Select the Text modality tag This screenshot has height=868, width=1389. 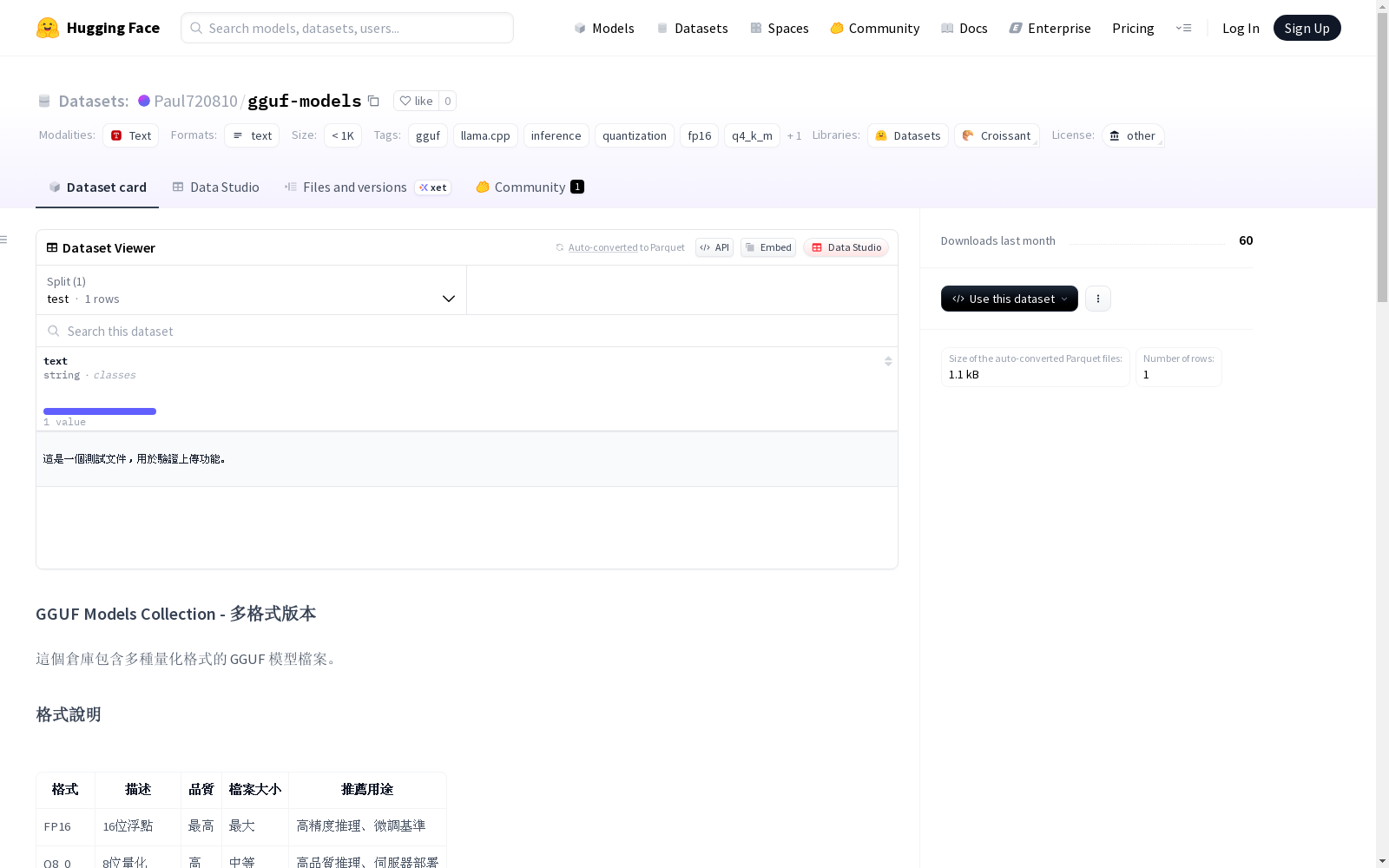(x=130, y=135)
